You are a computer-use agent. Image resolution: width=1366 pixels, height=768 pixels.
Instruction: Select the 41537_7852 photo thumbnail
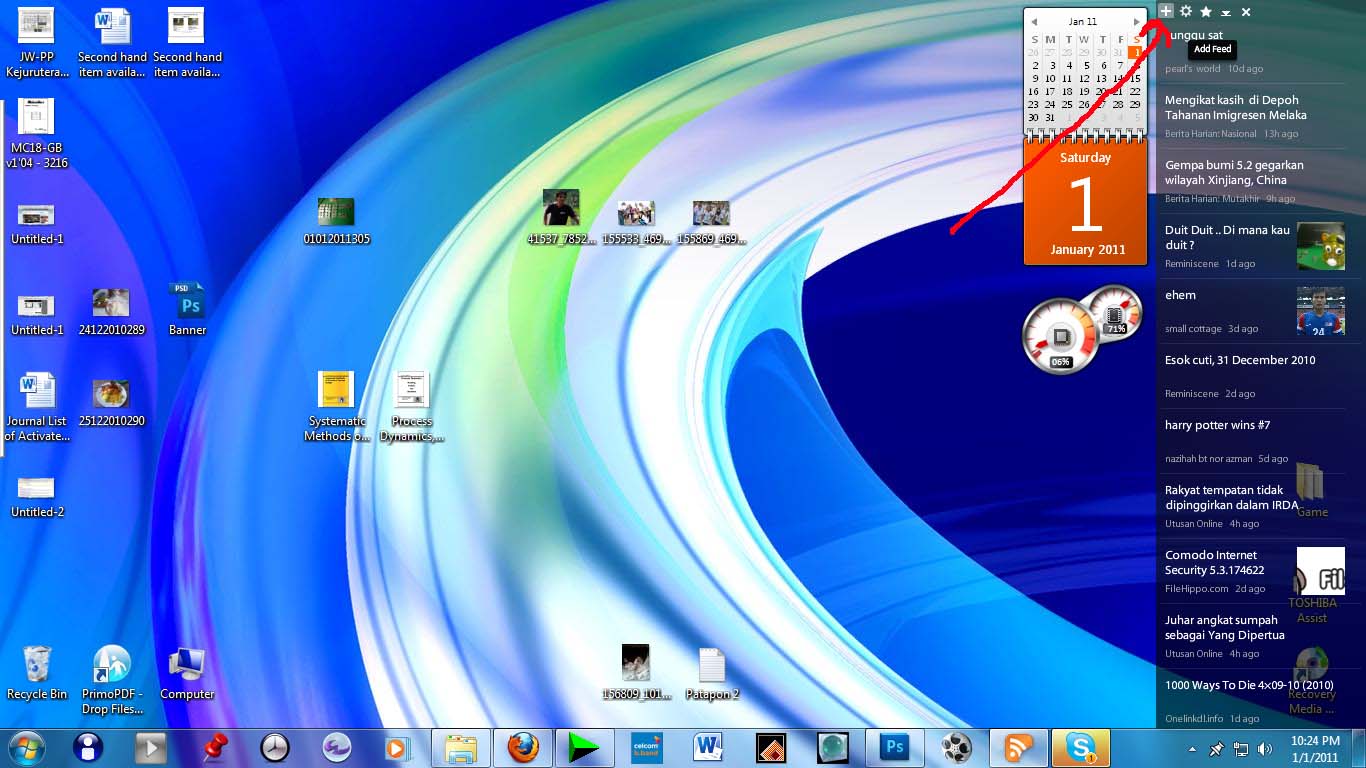point(561,217)
